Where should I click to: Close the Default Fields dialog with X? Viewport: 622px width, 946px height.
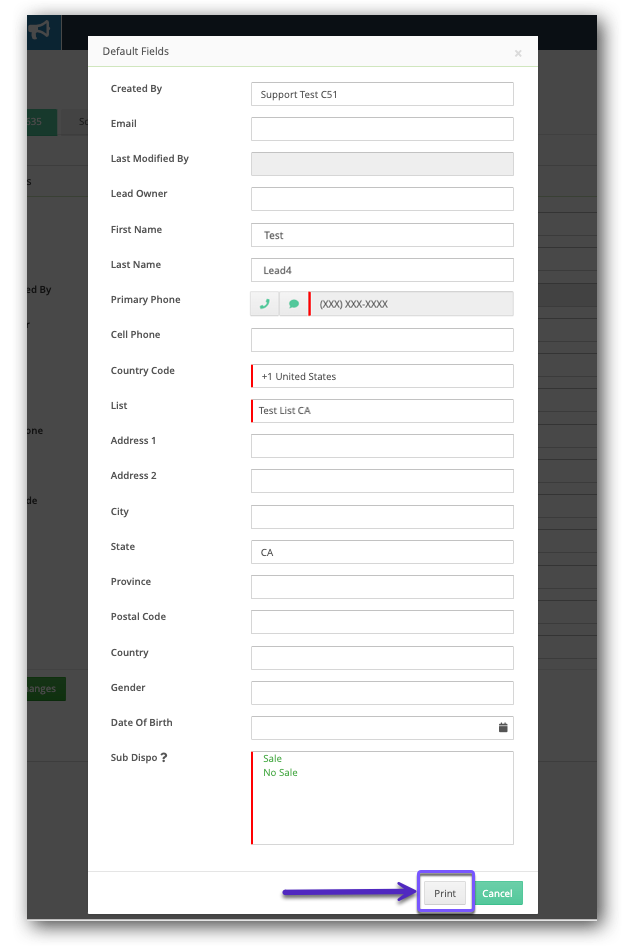(x=518, y=53)
